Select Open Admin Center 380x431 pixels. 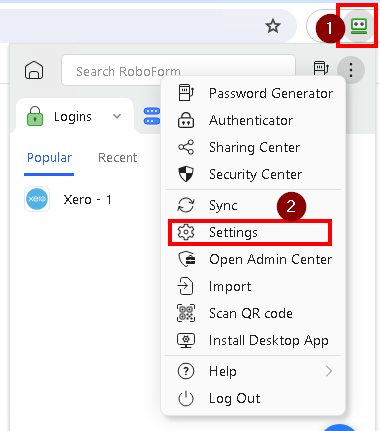click(x=253, y=259)
